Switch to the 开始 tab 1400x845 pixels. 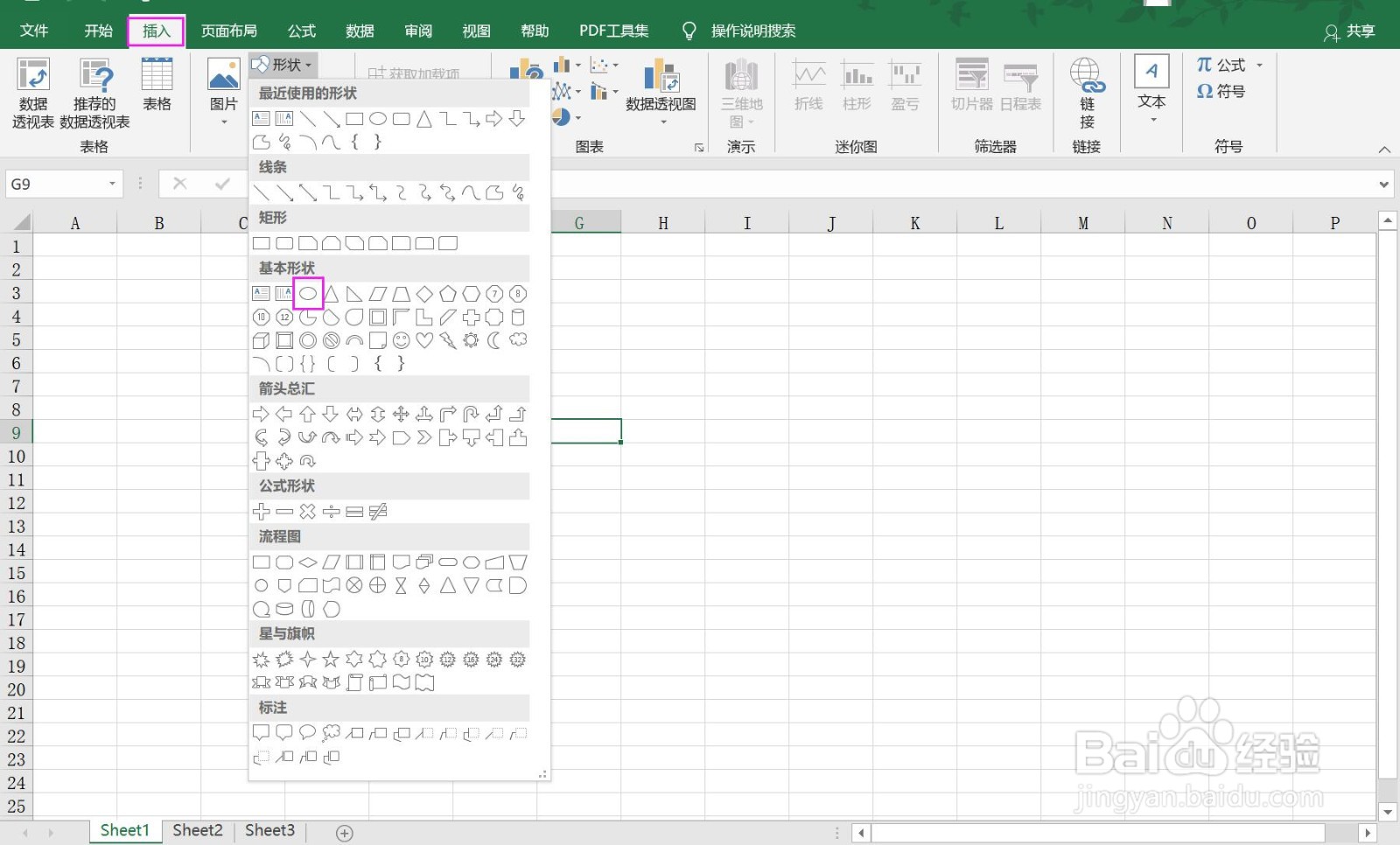98,31
